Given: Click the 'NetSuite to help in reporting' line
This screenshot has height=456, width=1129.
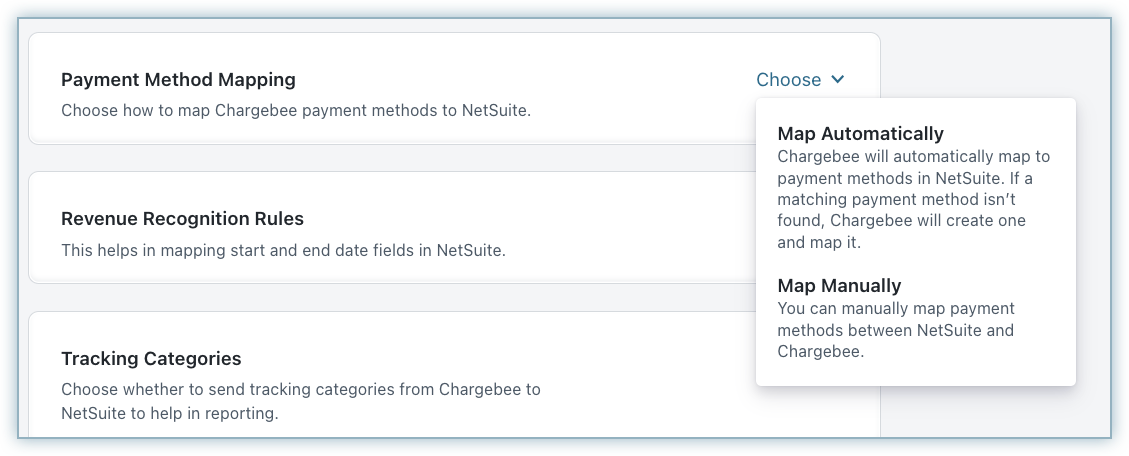Looking at the screenshot, I should (x=167, y=412).
